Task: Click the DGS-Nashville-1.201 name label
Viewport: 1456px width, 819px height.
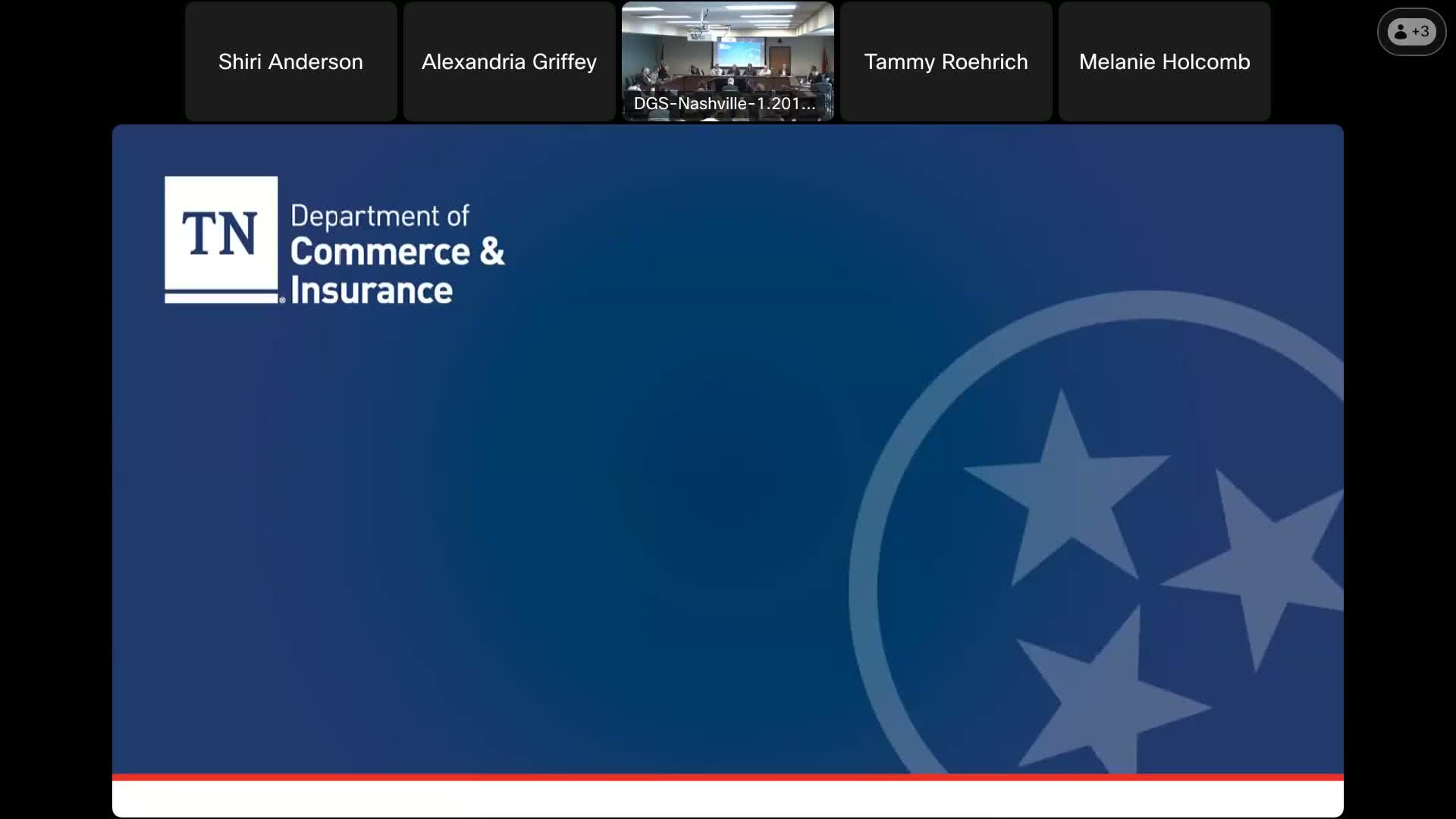Action: [724, 104]
